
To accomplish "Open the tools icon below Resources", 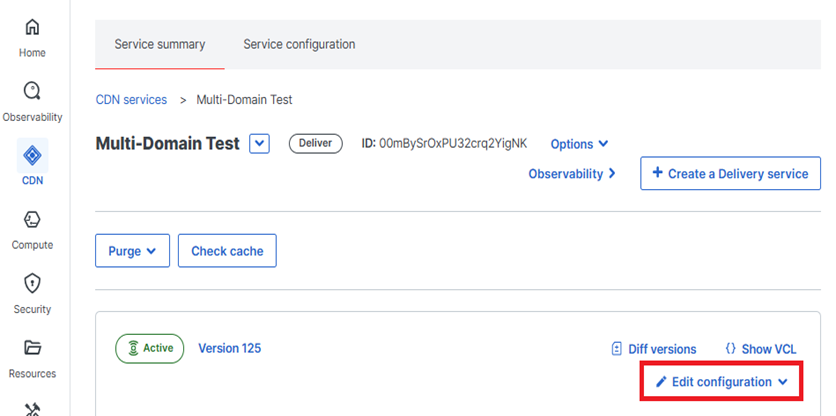I will point(32,408).
